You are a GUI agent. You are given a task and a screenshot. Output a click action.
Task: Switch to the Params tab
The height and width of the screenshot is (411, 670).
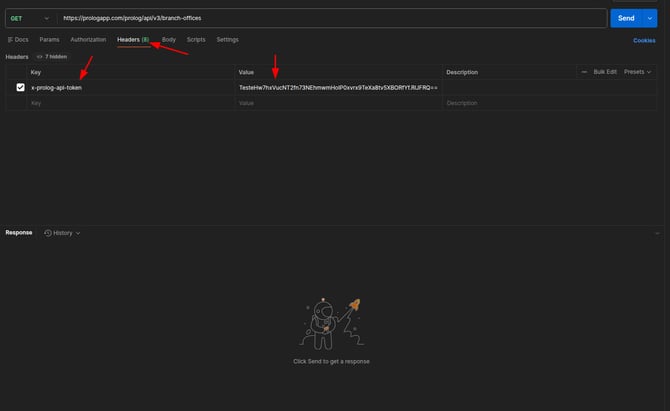[49, 39]
